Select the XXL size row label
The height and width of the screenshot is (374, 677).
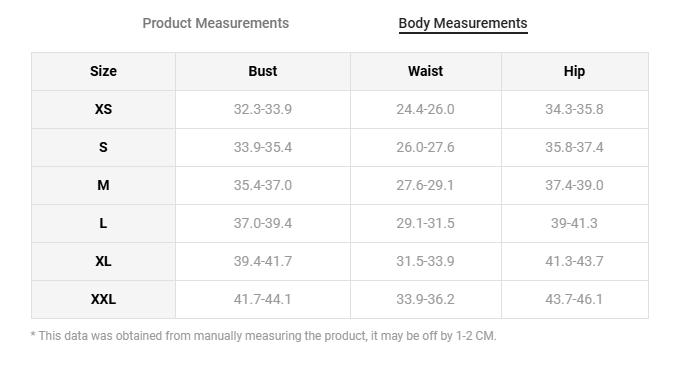(x=103, y=299)
